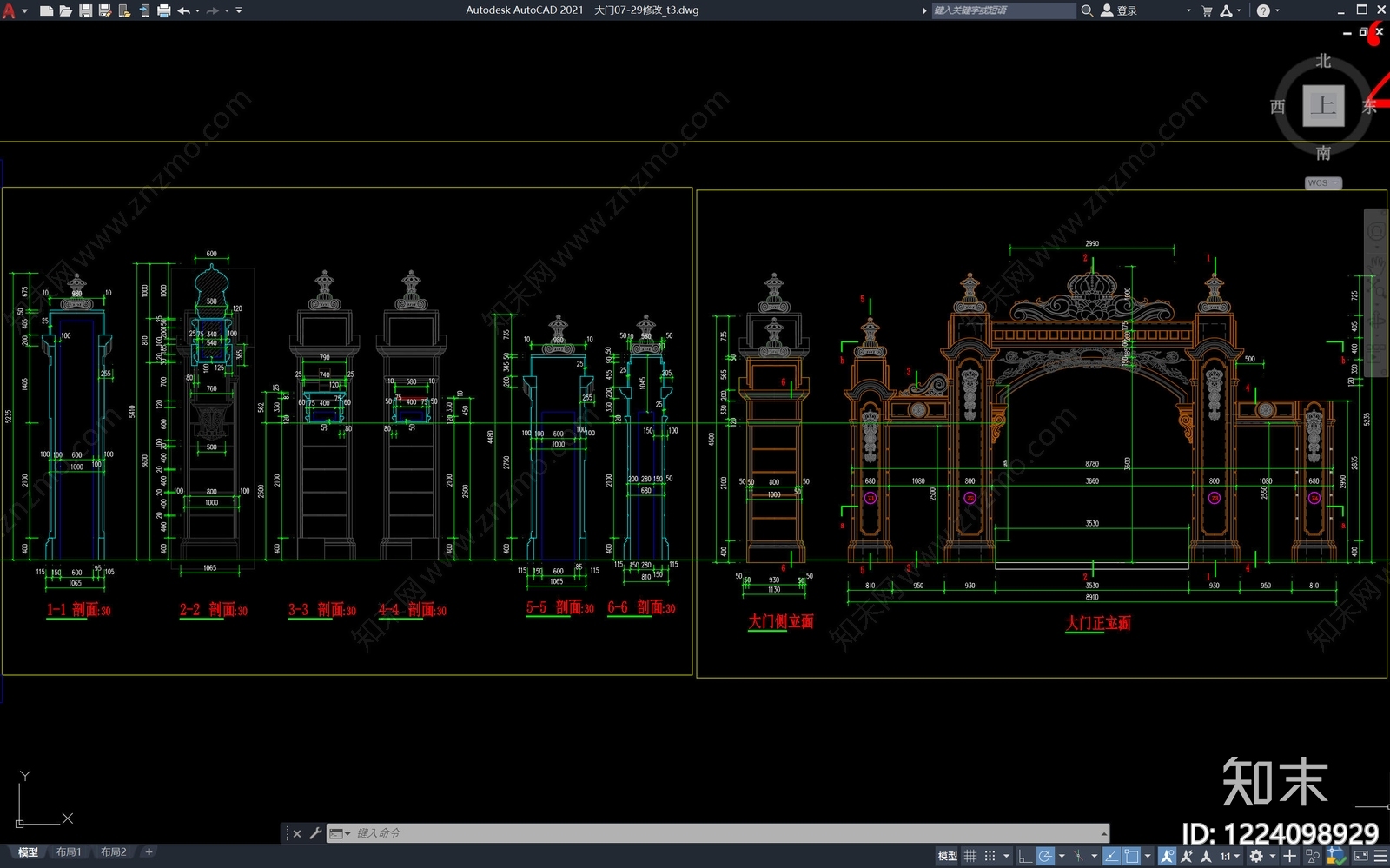The height and width of the screenshot is (868, 1390).
Task: Click the Redo arrow icon
Action: pos(212,10)
